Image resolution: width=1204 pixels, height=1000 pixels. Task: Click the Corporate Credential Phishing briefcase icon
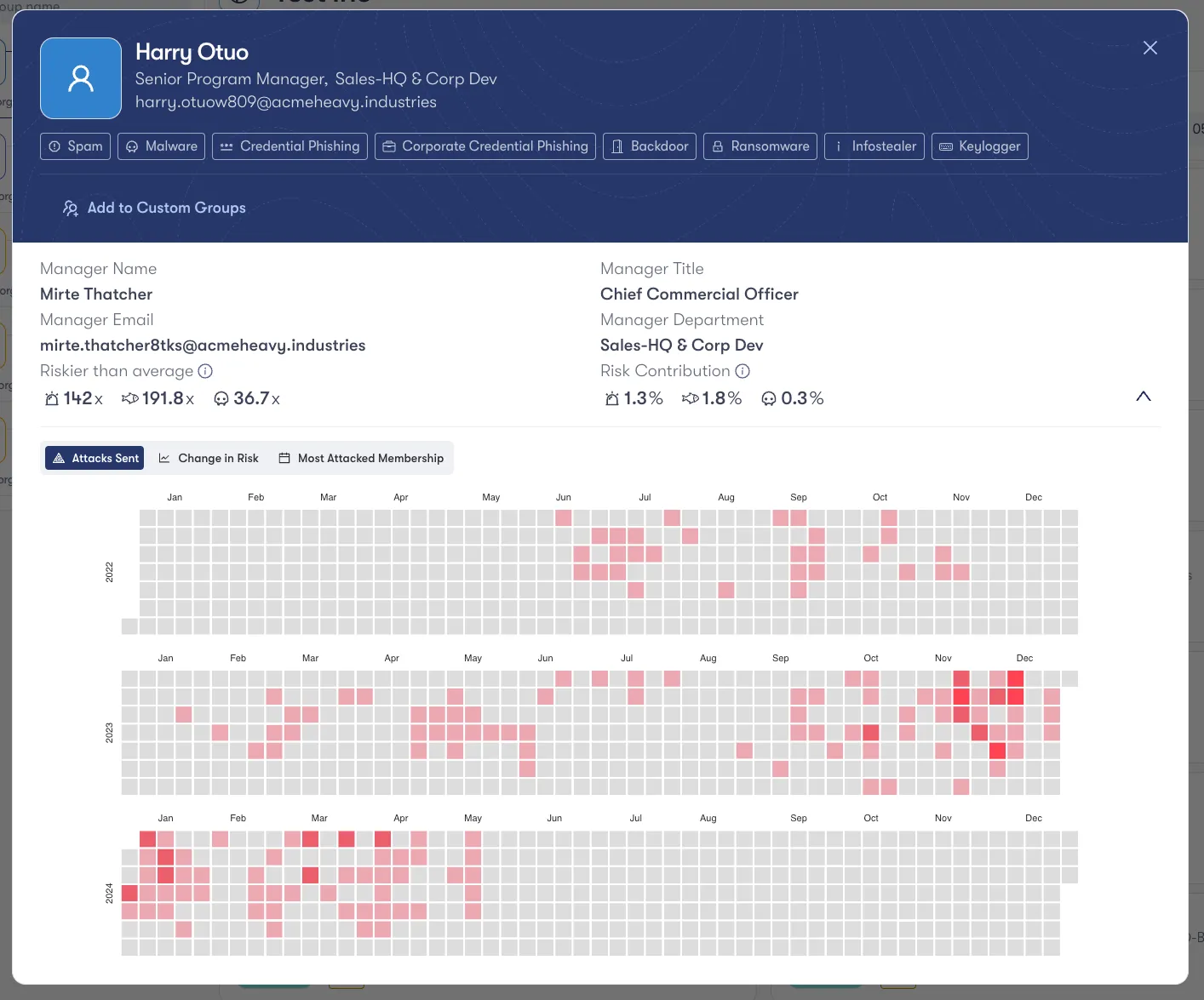[x=389, y=146]
